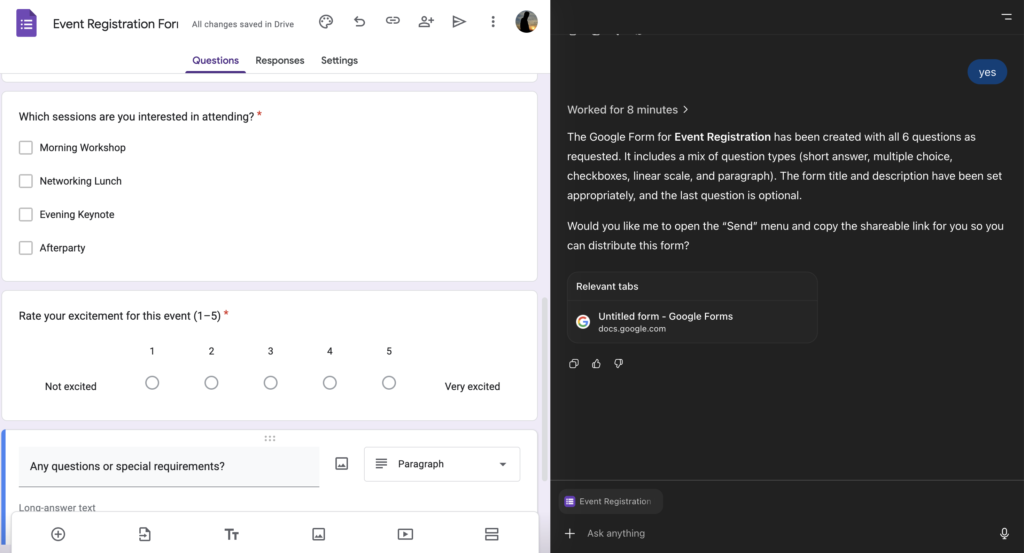The width and height of the screenshot is (1024, 553).
Task: Add a new section icon
Action: click(x=491, y=534)
